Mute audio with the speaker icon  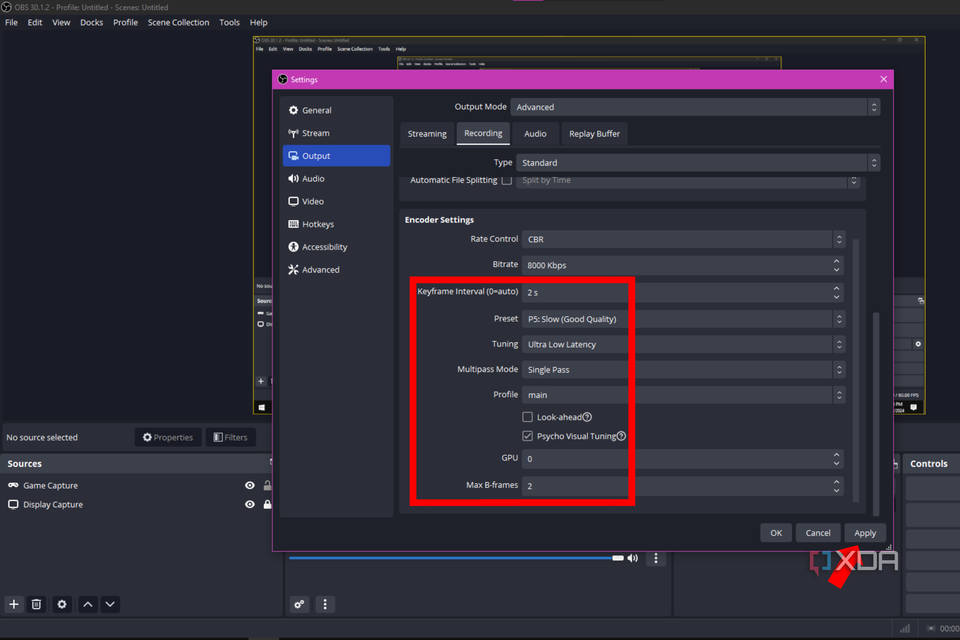click(x=632, y=558)
